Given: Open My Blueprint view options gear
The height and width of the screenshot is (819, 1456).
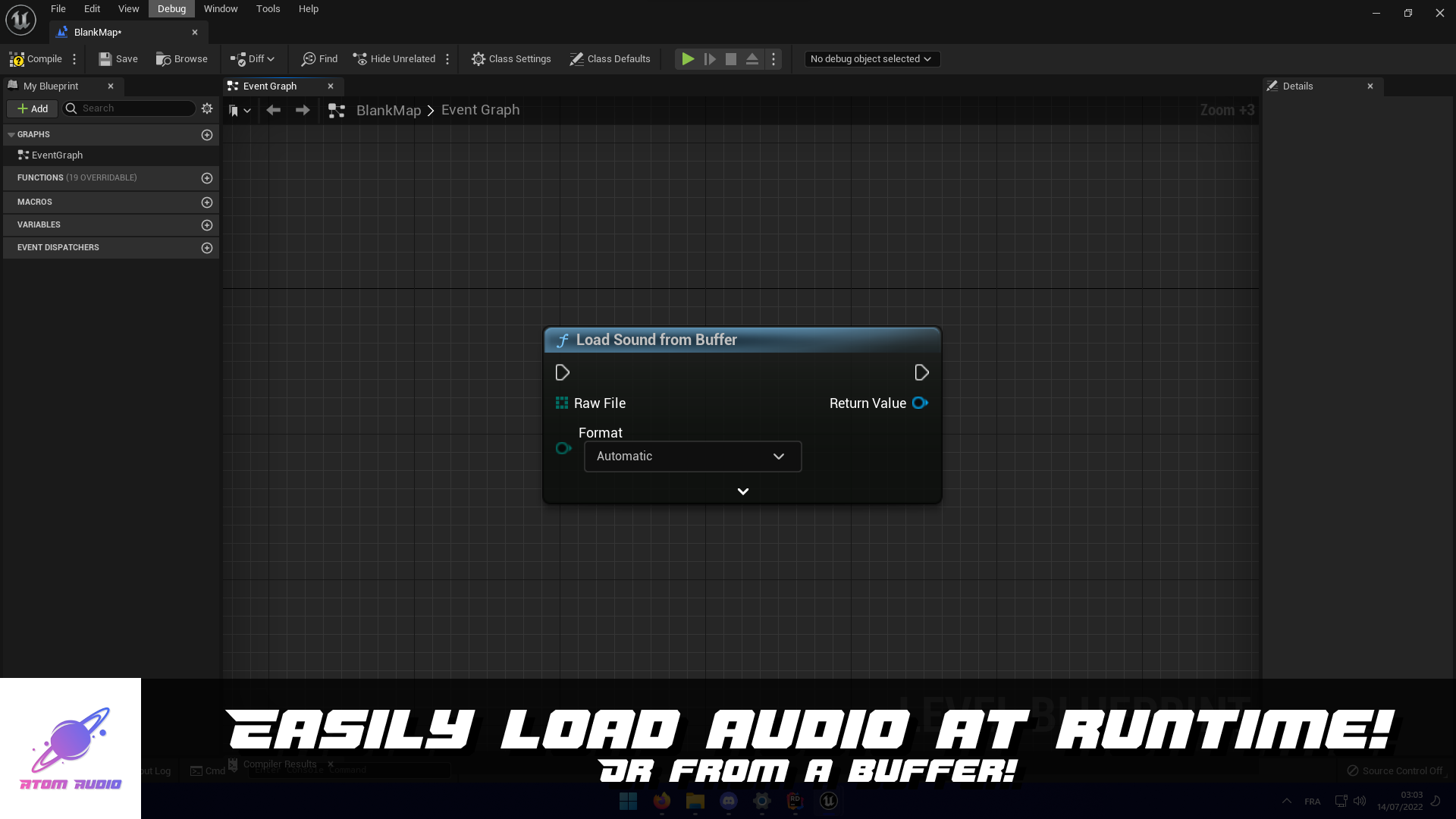Looking at the screenshot, I should [x=207, y=109].
